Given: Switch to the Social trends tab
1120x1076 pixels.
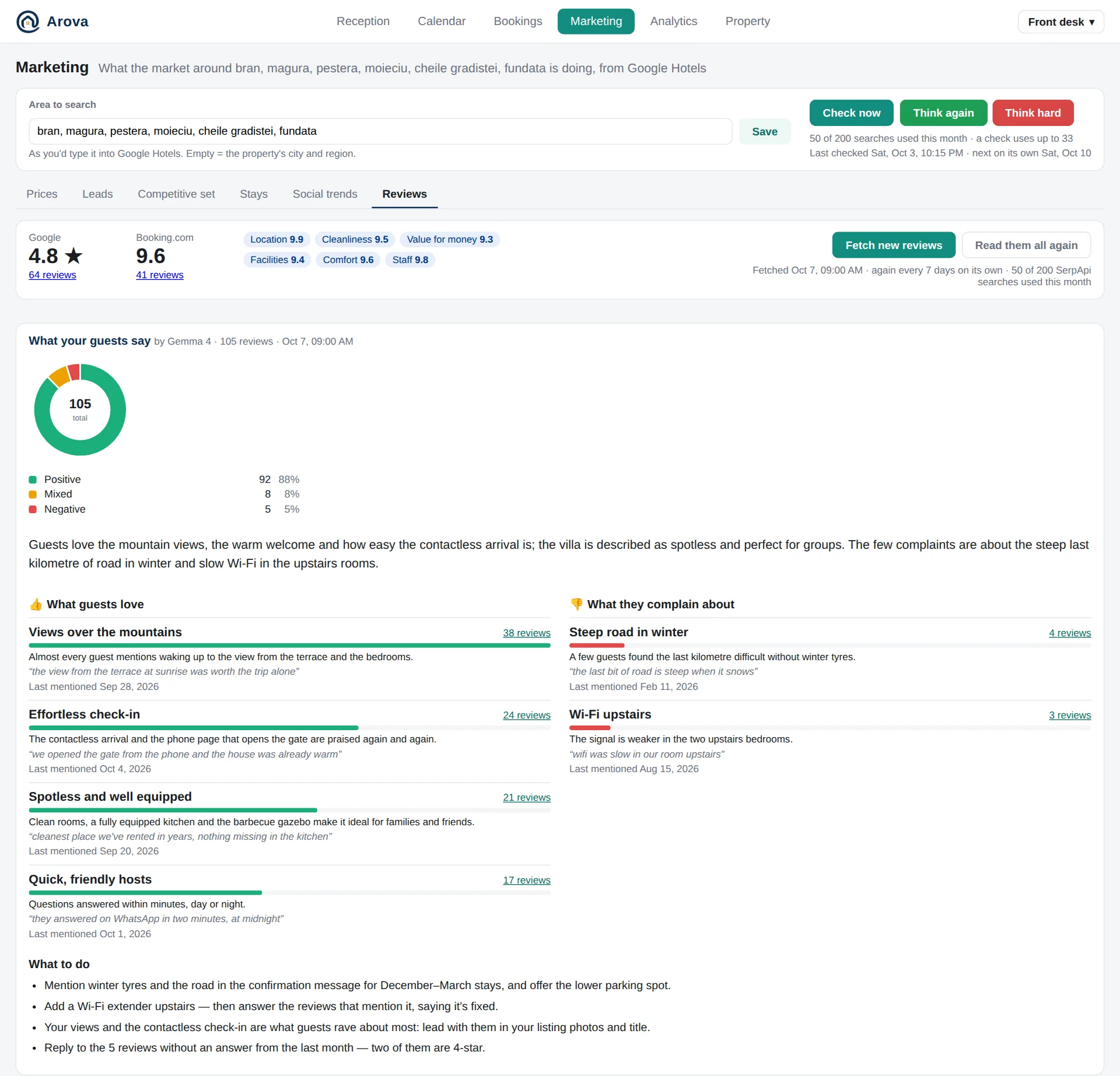Looking at the screenshot, I should point(325,194).
